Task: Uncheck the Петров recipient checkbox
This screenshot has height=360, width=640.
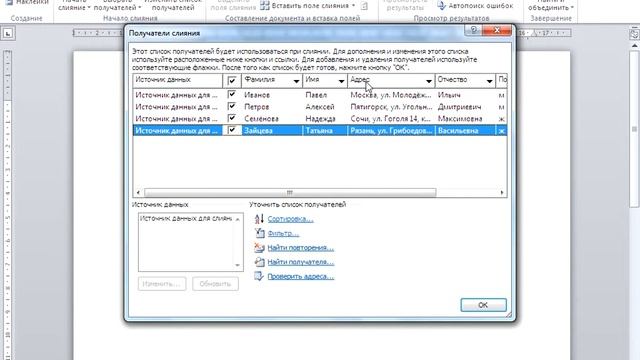Action: [x=232, y=107]
